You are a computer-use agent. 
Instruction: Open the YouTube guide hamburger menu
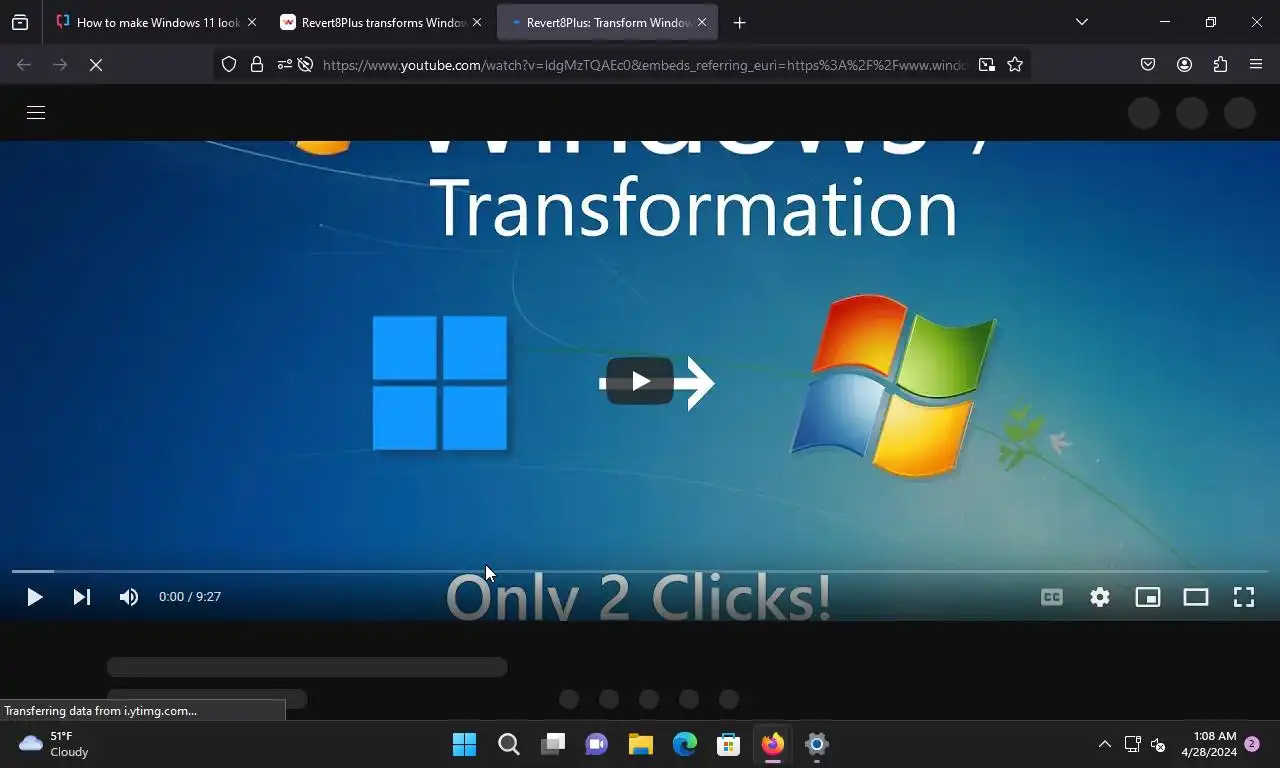pyautogui.click(x=36, y=113)
